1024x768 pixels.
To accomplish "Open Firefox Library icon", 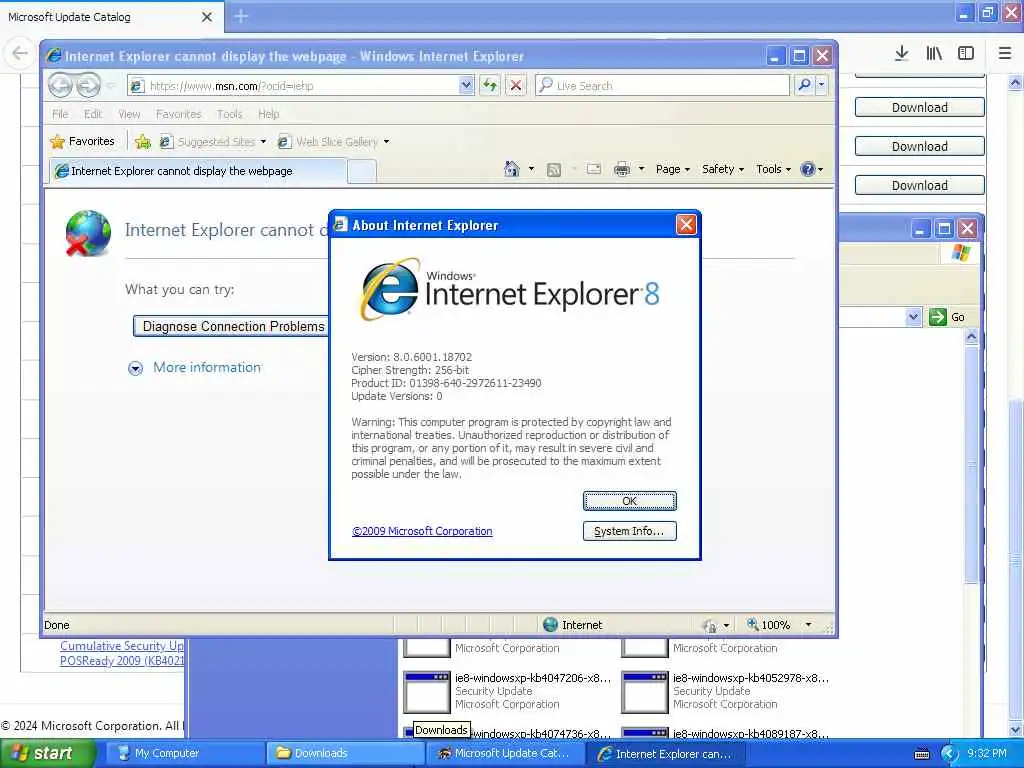I will pyautogui.click(x=934, y=53).
